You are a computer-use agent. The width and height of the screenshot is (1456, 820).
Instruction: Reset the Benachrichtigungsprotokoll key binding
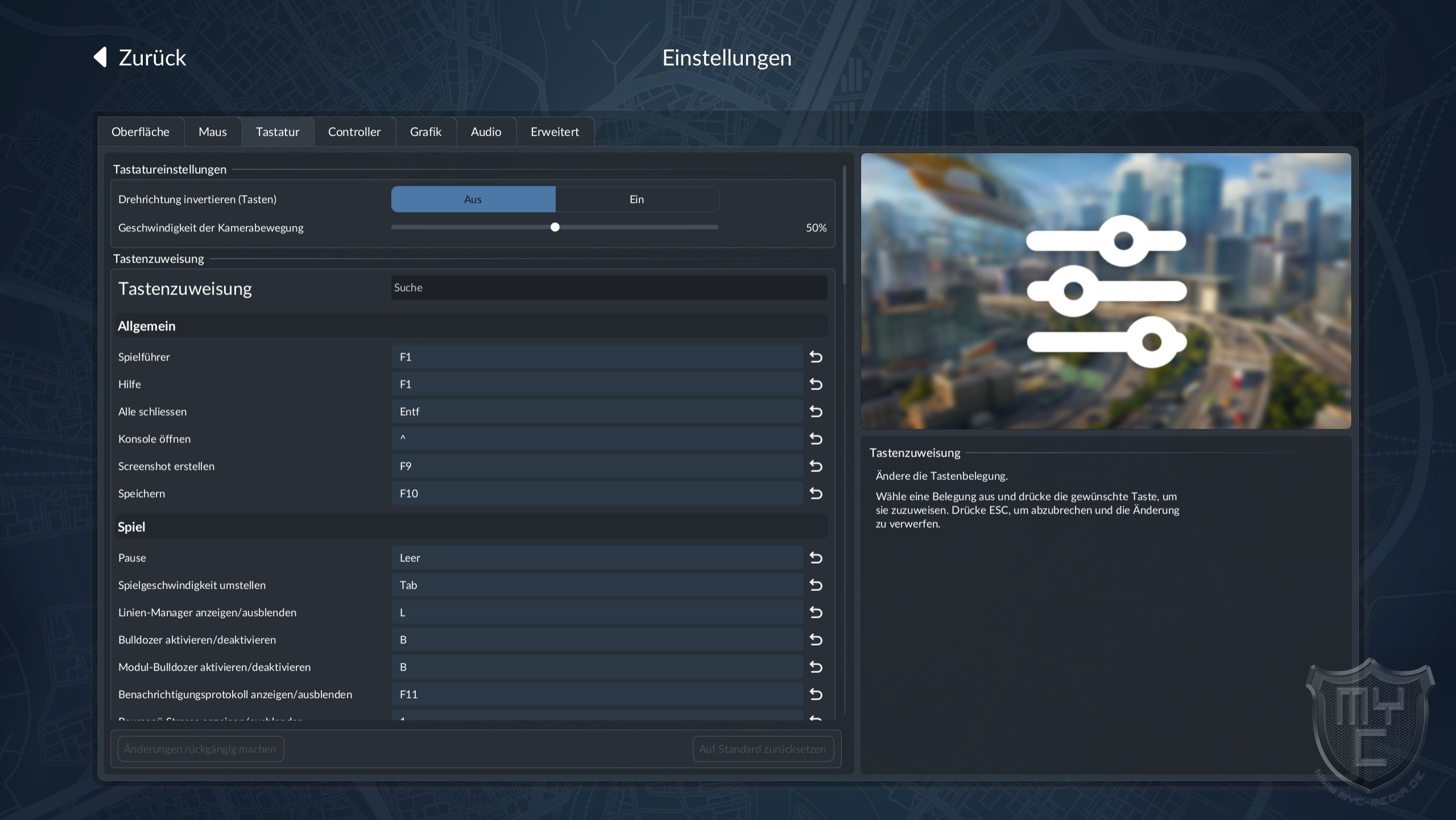816,694
